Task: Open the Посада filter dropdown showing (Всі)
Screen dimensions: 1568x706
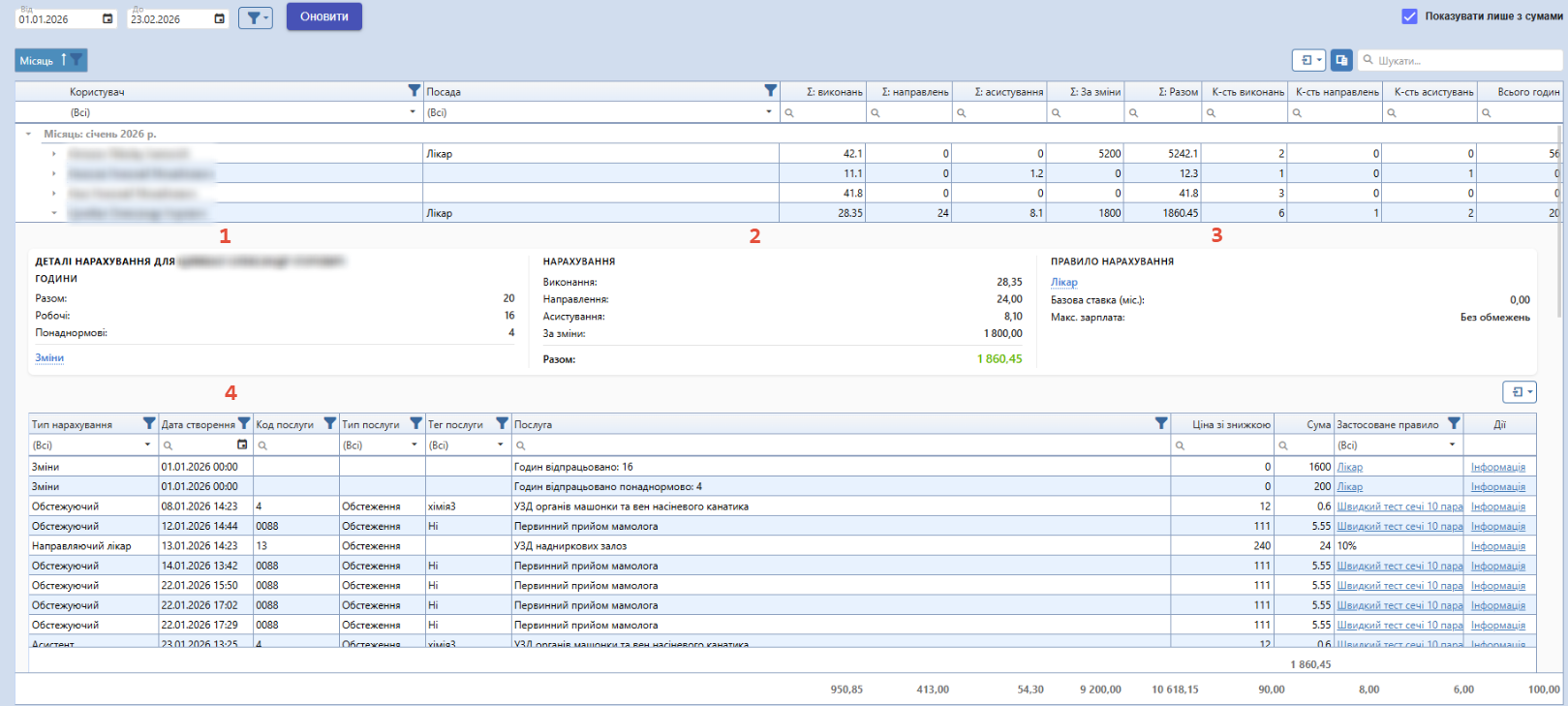Action: point(769,112)
